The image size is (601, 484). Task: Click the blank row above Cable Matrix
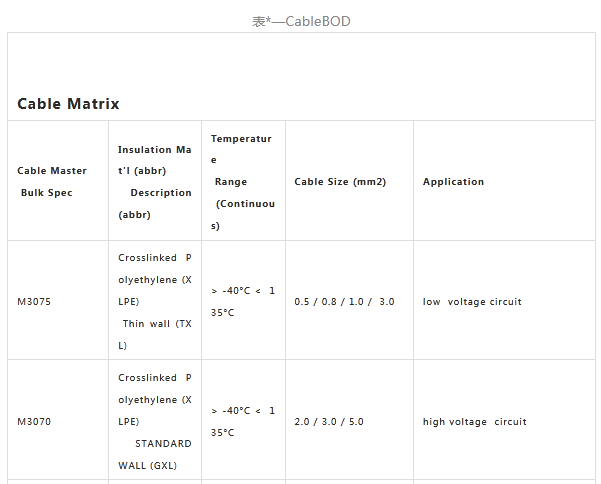[x=301, y=62]
